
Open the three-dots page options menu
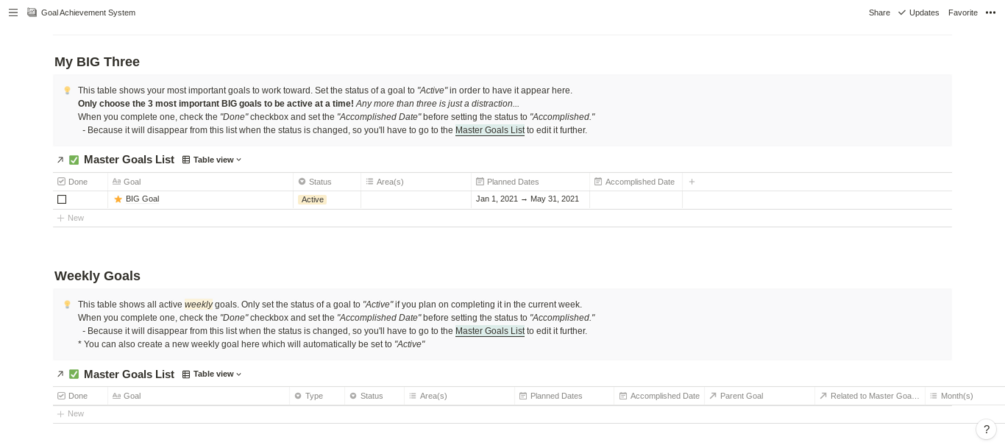point(990,13)
